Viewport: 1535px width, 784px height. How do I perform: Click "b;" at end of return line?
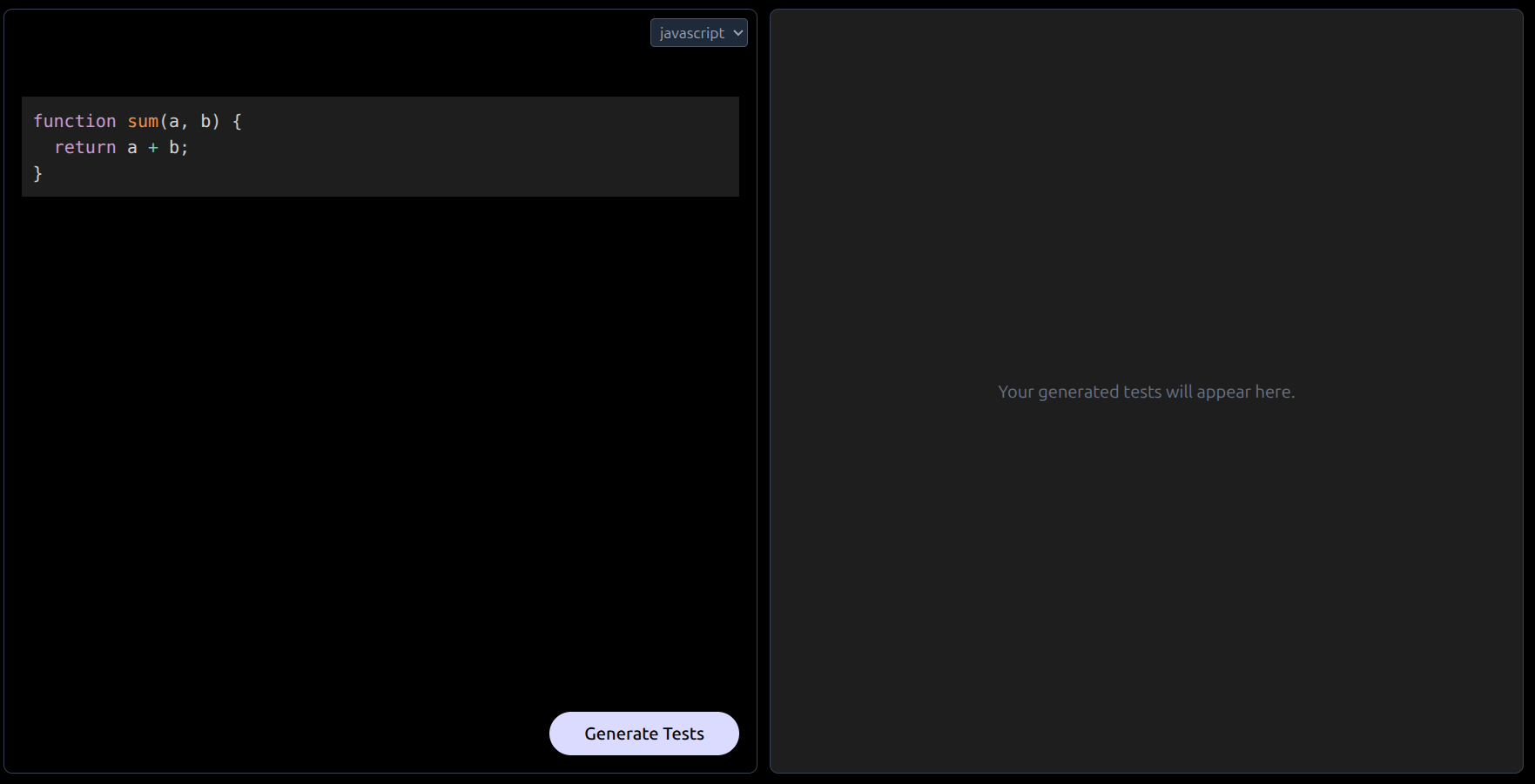point(178,148)
